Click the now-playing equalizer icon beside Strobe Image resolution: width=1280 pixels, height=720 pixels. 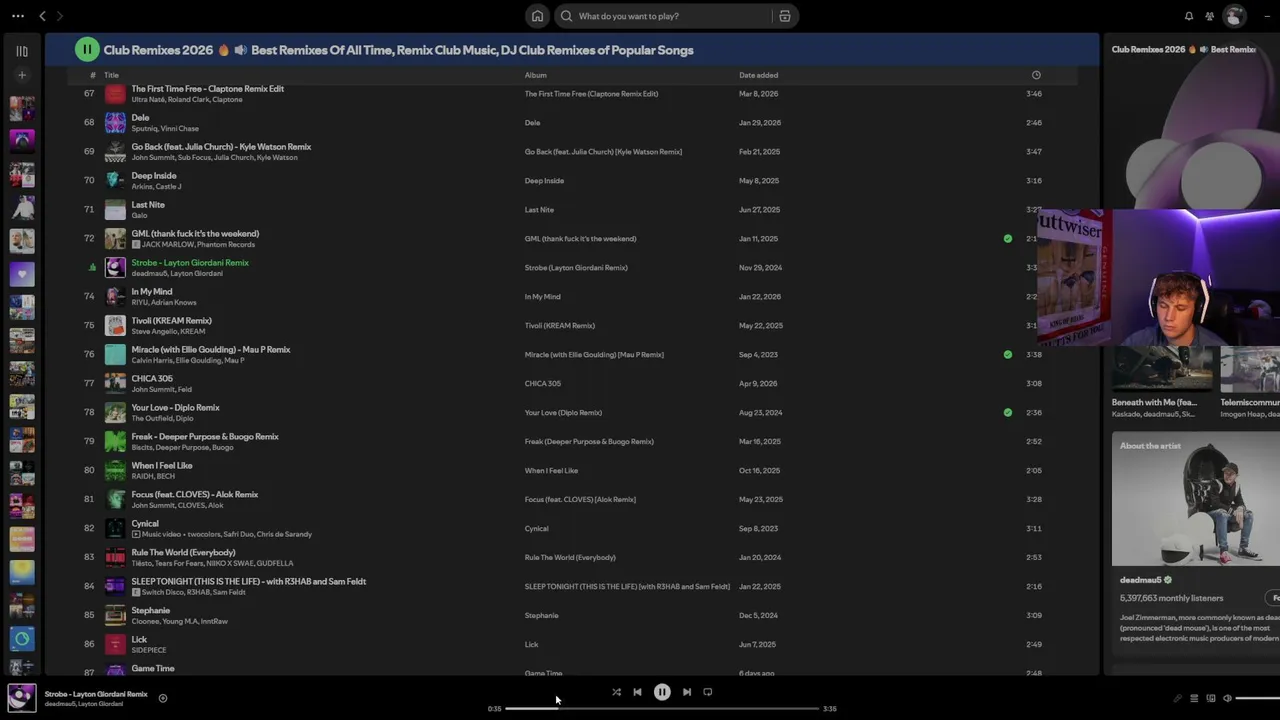(92, 268)
